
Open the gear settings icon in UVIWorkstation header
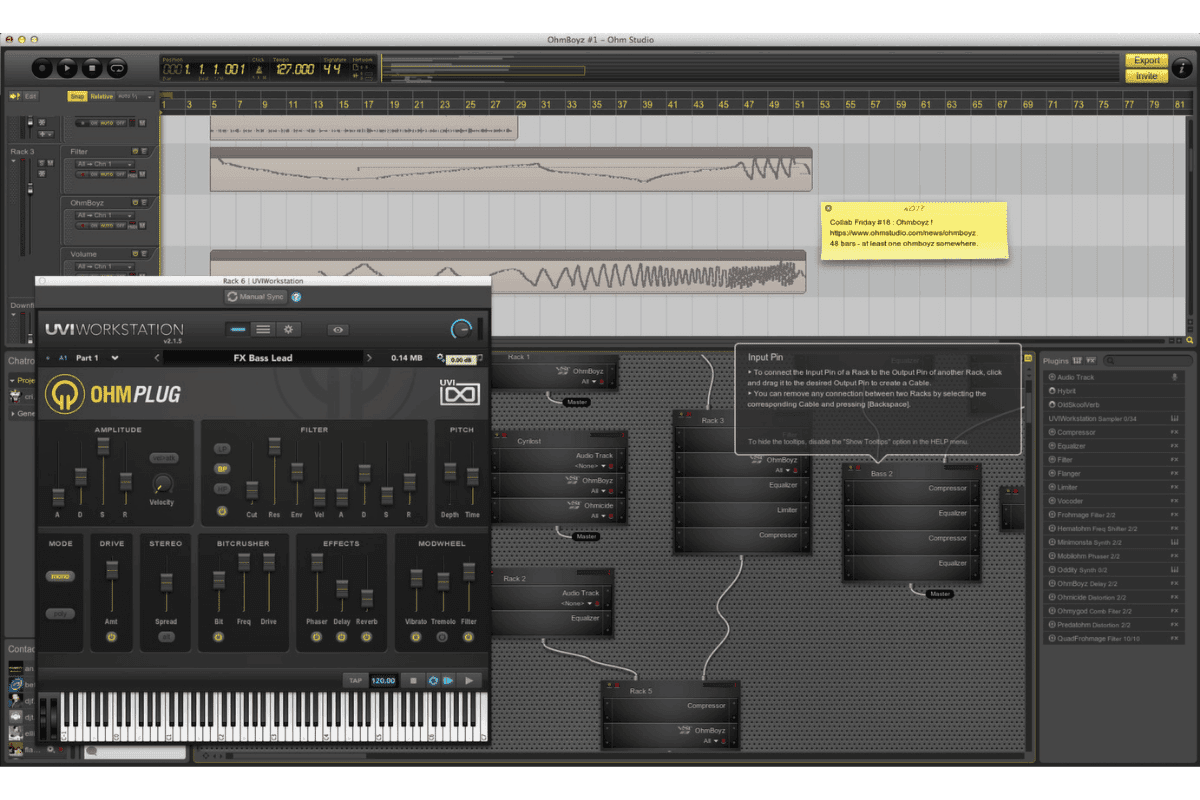point(288,328)
